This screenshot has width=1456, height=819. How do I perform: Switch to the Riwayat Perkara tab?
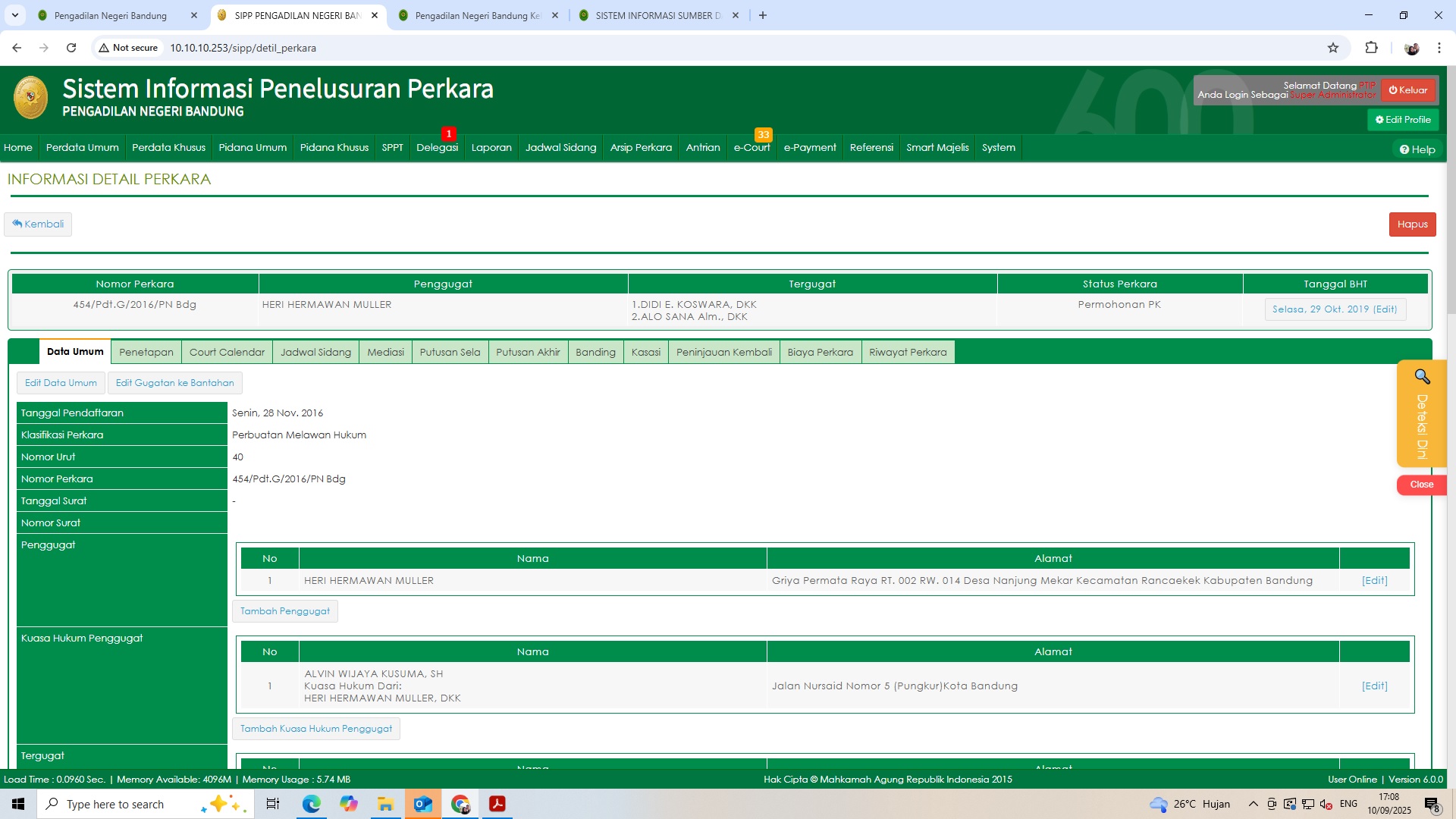tap(908, 353)
